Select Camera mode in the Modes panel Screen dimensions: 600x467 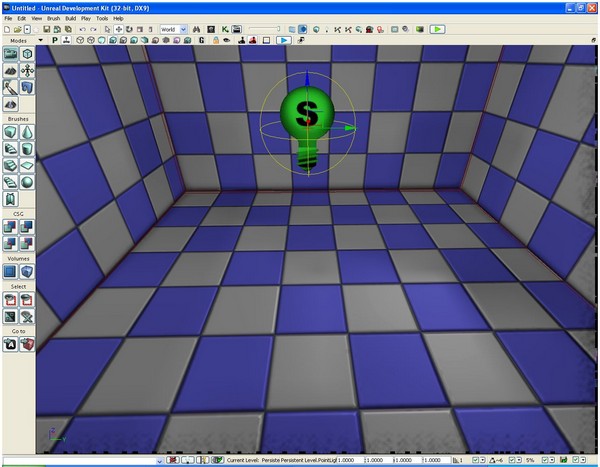[x=10, y=54]
